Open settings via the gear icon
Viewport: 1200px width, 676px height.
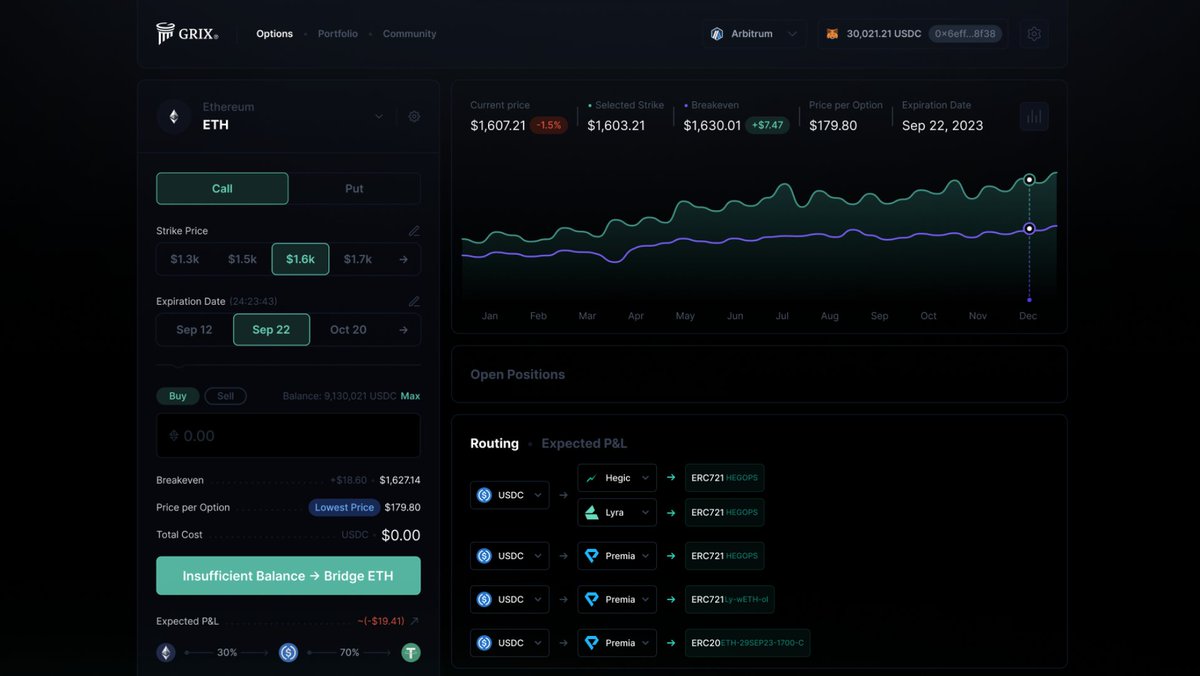(x=1034, y=33)
